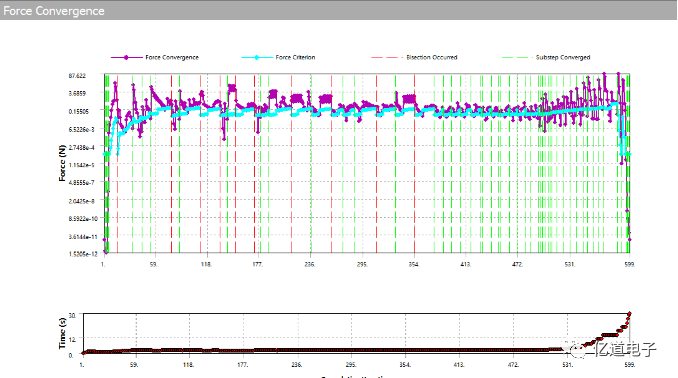
Task: Click the 118 tick on force chart
Action: pos(206,264)
